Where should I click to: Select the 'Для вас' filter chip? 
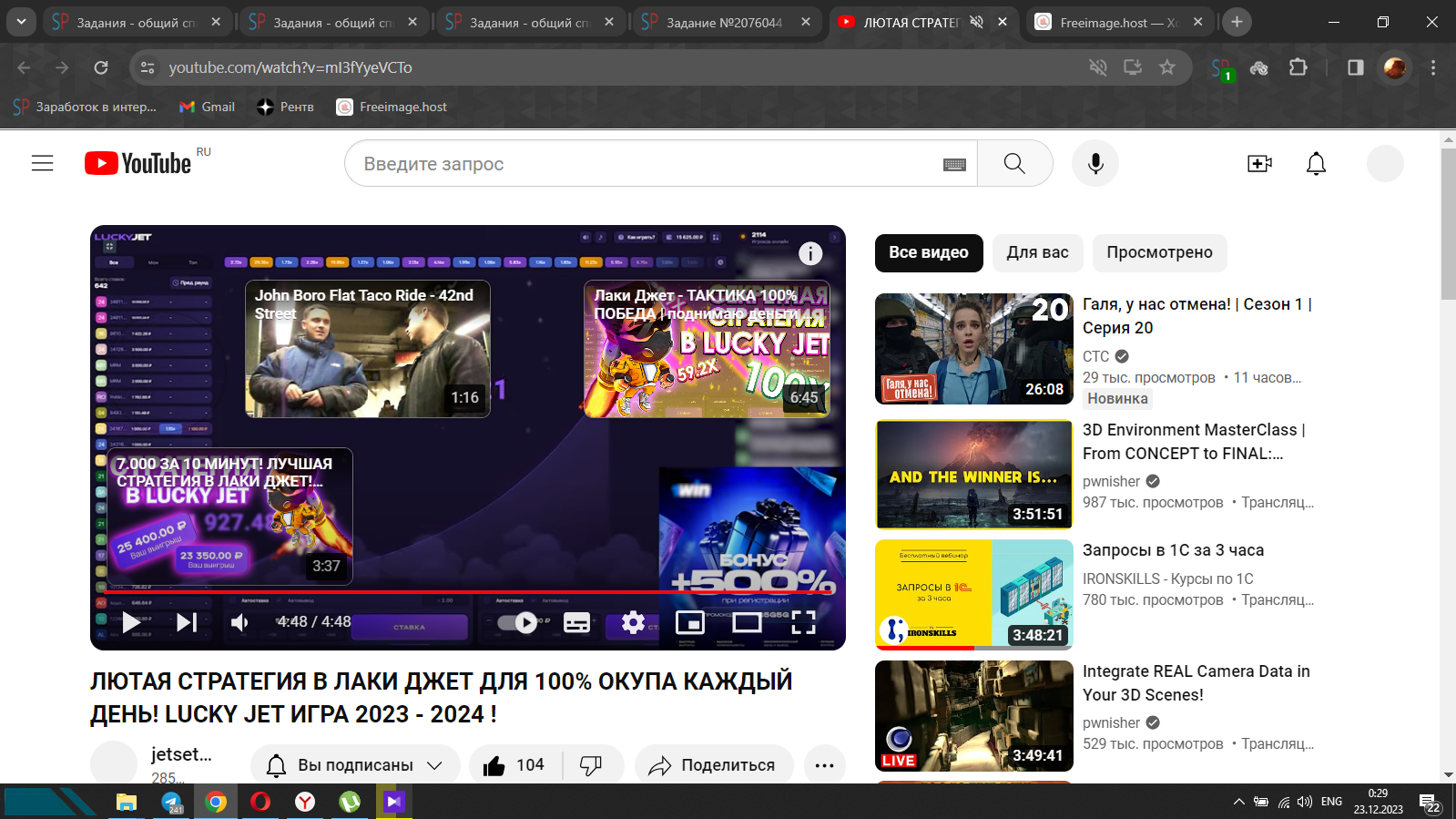(x=1037, y=252)
